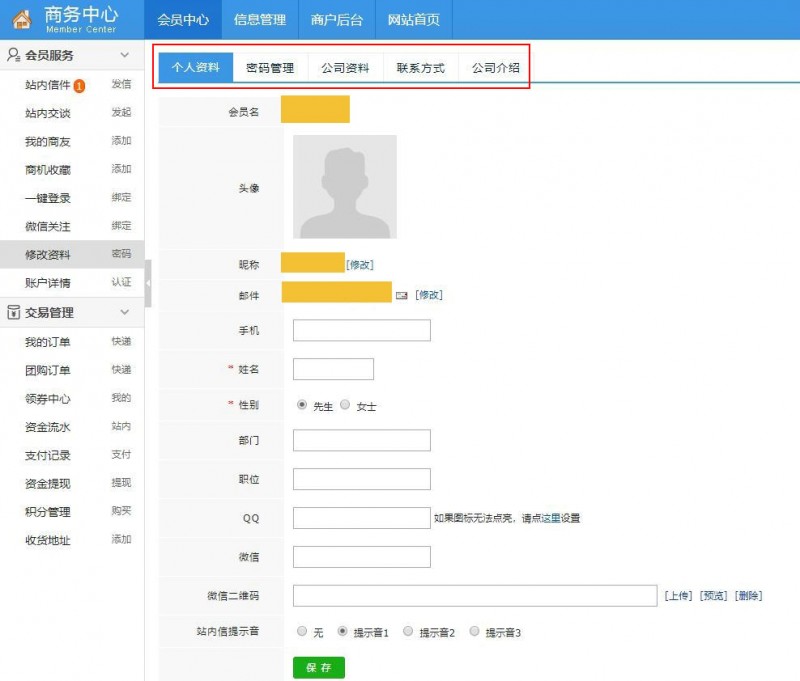
Task: Open 资金提现 in the sidebar
Action: point(47,484)
